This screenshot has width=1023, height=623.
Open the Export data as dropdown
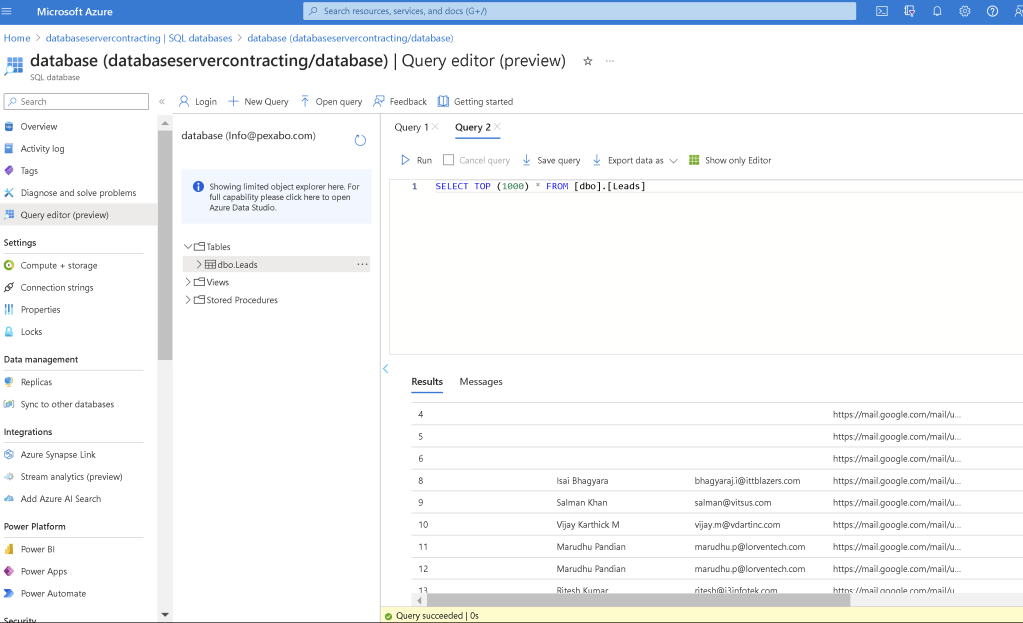pos(635,160)
